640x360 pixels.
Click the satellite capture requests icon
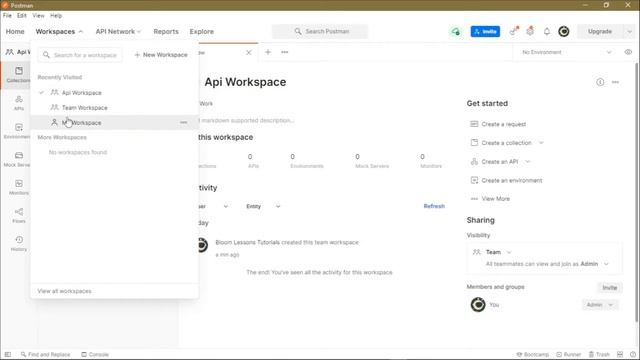tap(513, 31)
